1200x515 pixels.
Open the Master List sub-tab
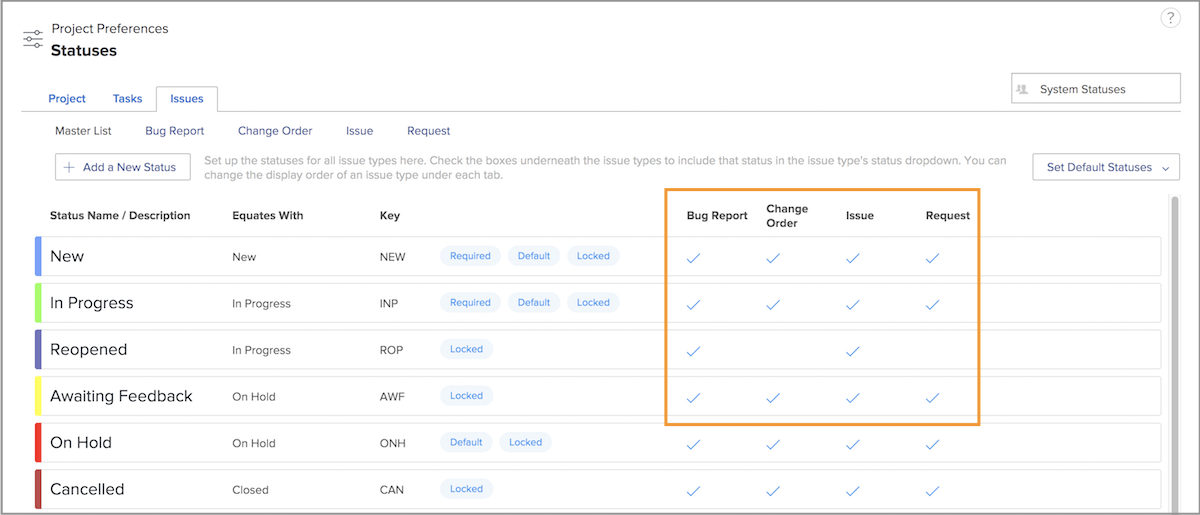coord(83,131)
